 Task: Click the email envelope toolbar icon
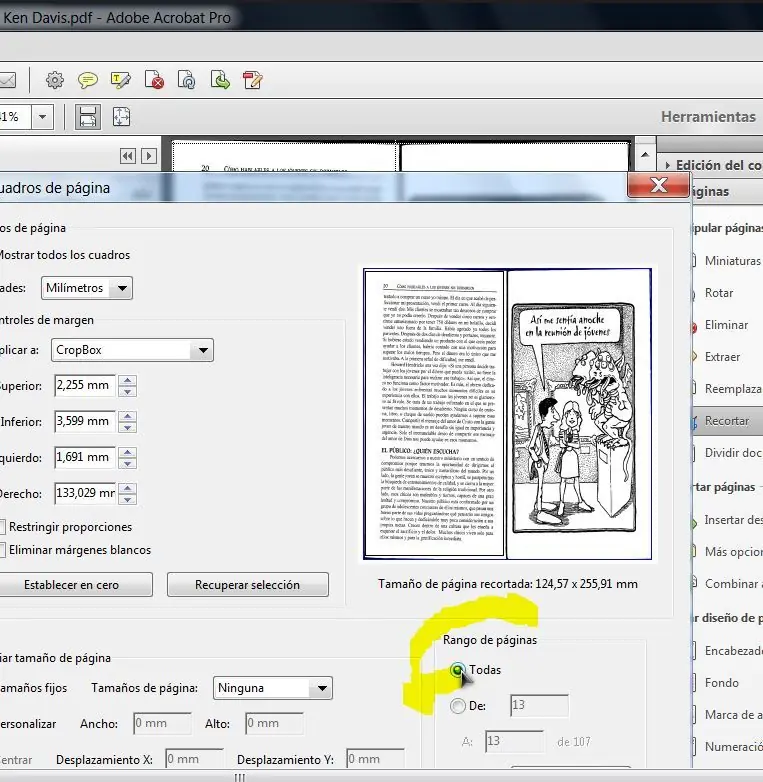click(7, 80)
